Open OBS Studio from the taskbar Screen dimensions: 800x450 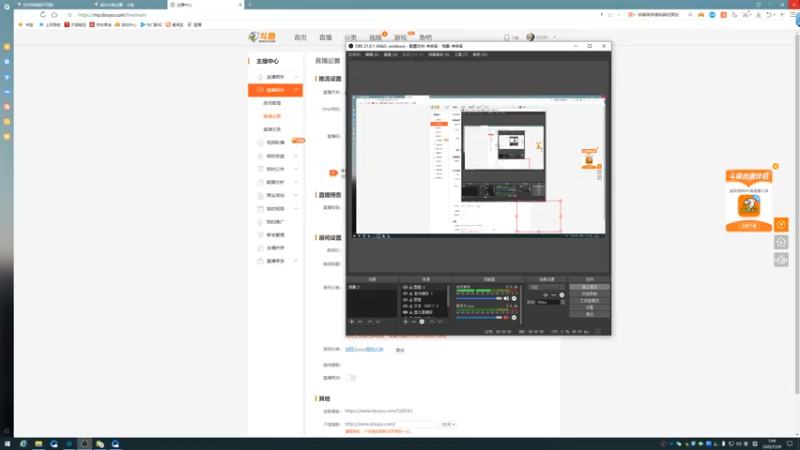tap(85, 444)
